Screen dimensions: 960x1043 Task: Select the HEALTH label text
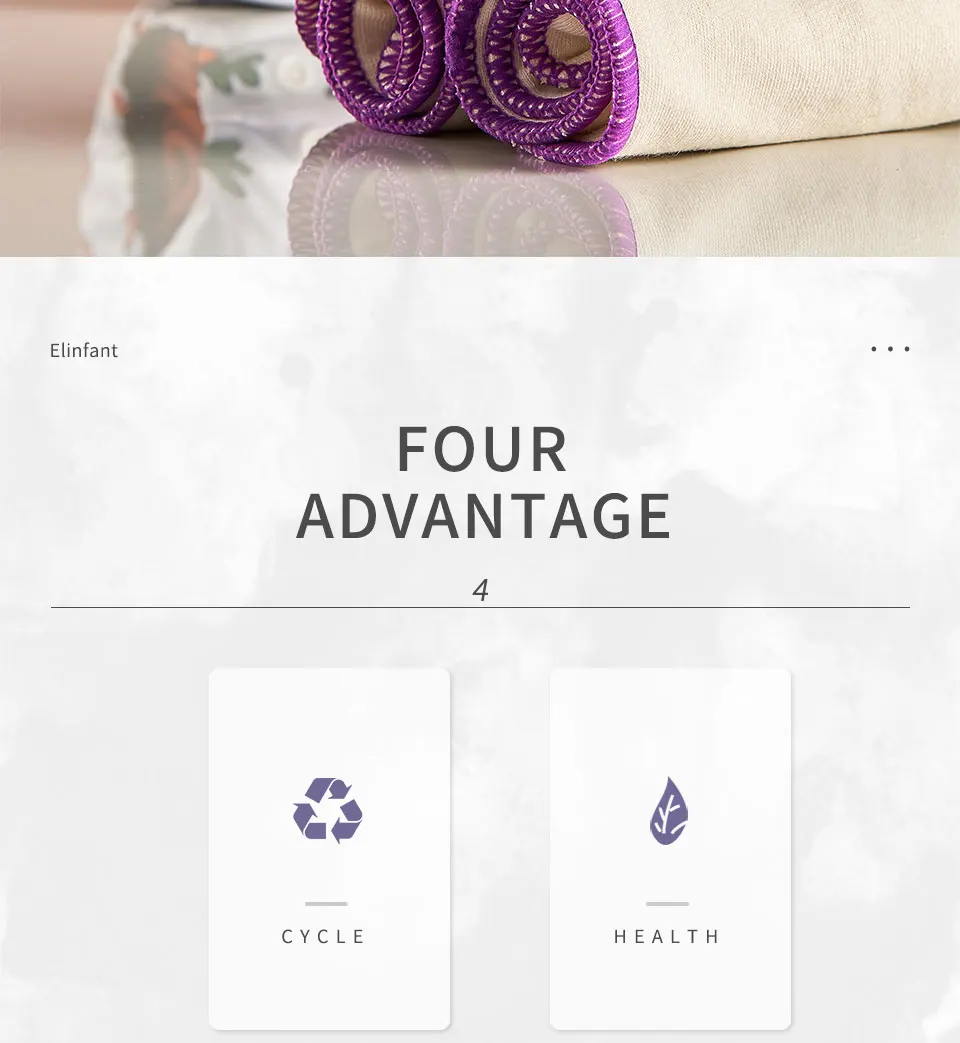point(667,937)
